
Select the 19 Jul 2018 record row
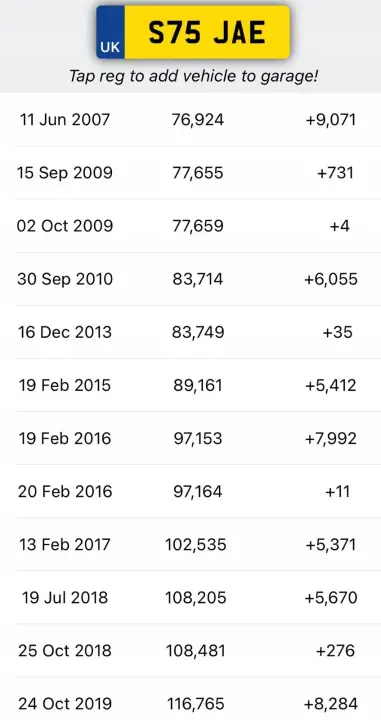click(190, 597)
